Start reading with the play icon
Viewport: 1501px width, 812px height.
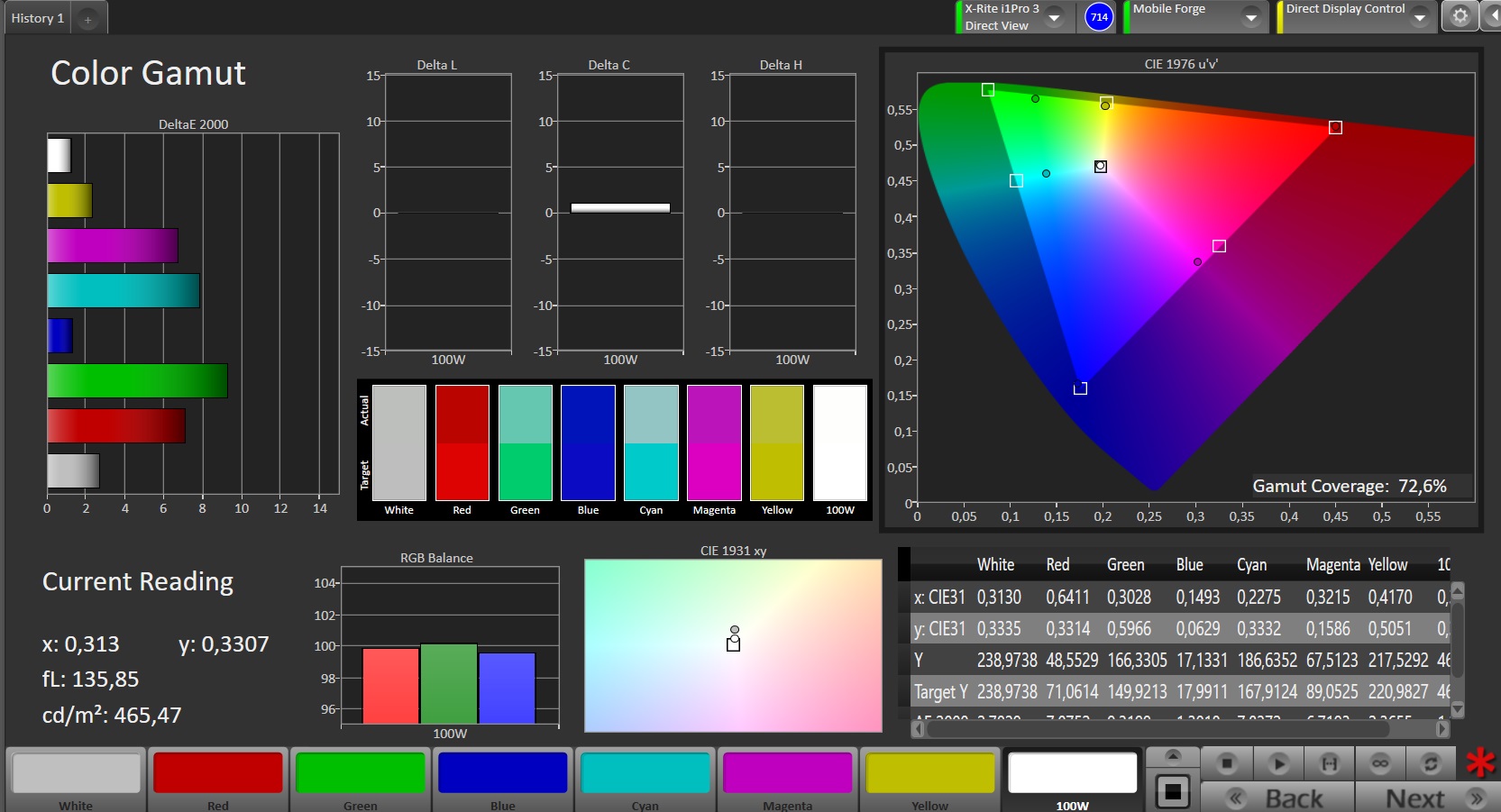(1278, 763)
